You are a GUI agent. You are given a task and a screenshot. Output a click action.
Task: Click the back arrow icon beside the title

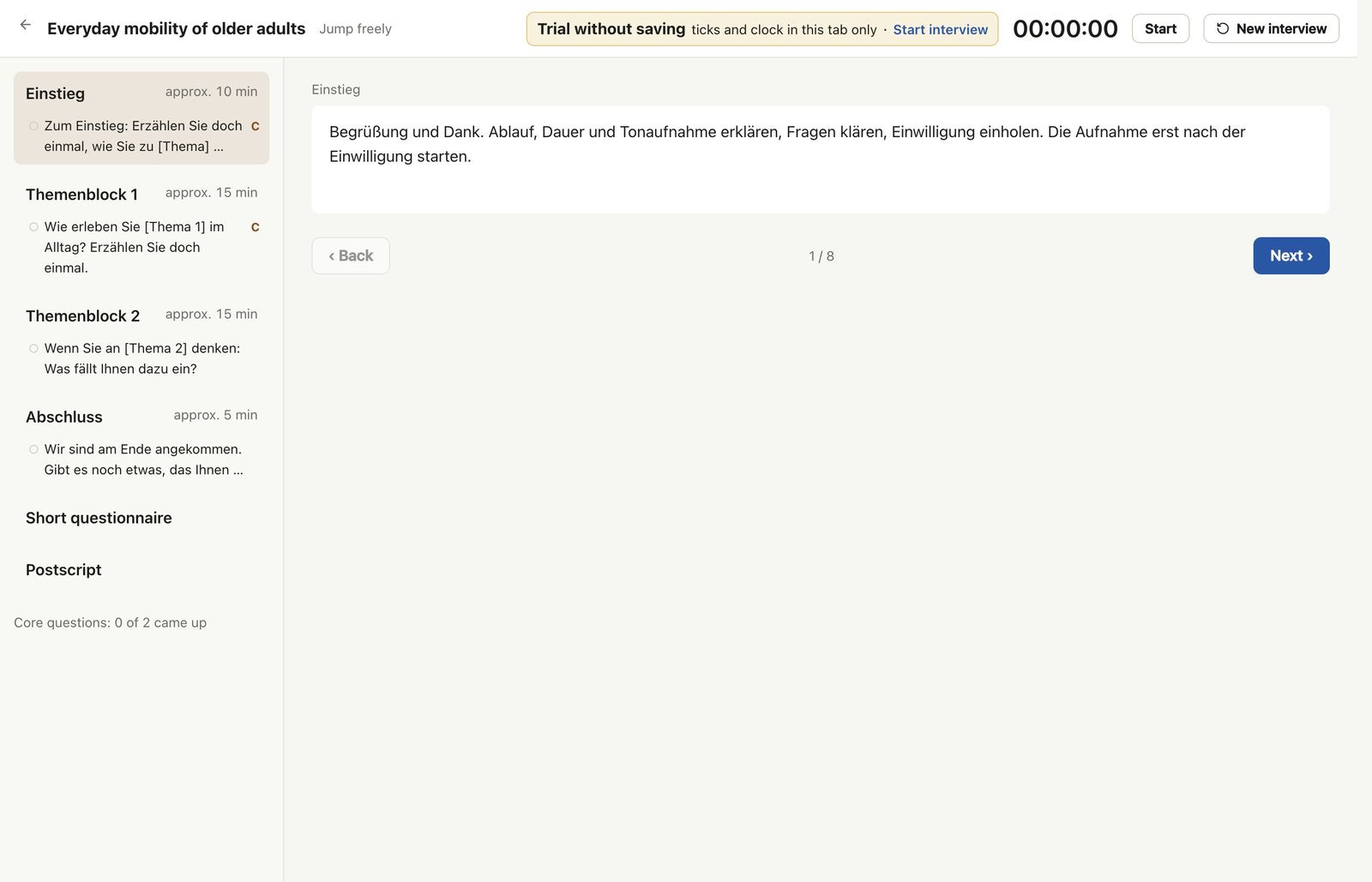(x=26, y=26)
